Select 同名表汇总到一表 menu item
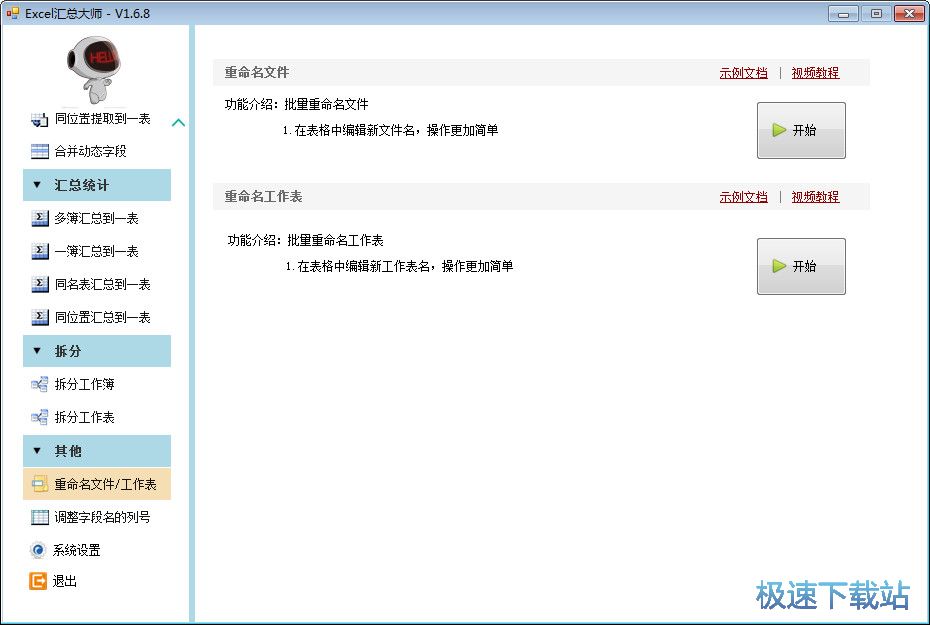Image resolution: width=930 pixels, height=625 pixels. 102,285
